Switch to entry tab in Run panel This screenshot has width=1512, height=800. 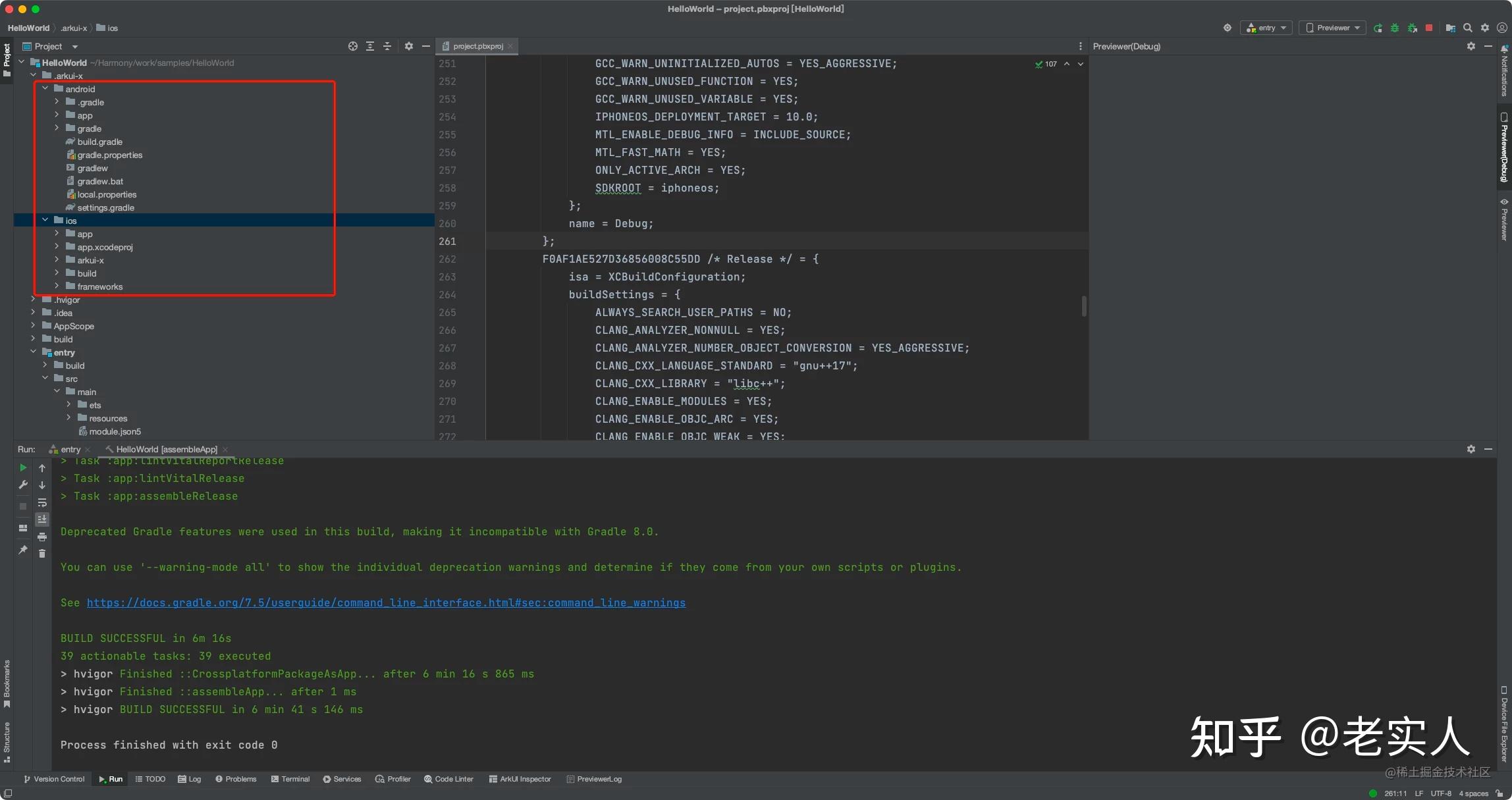[x=70, y=449]
